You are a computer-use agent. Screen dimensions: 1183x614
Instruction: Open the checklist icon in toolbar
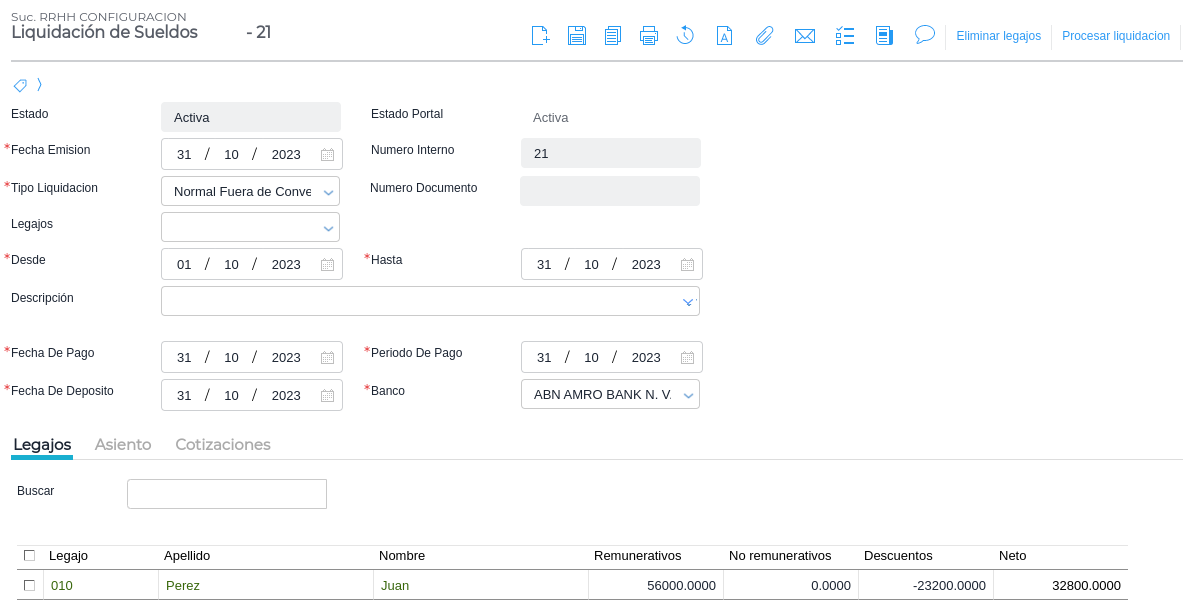(x=845, y=36)
